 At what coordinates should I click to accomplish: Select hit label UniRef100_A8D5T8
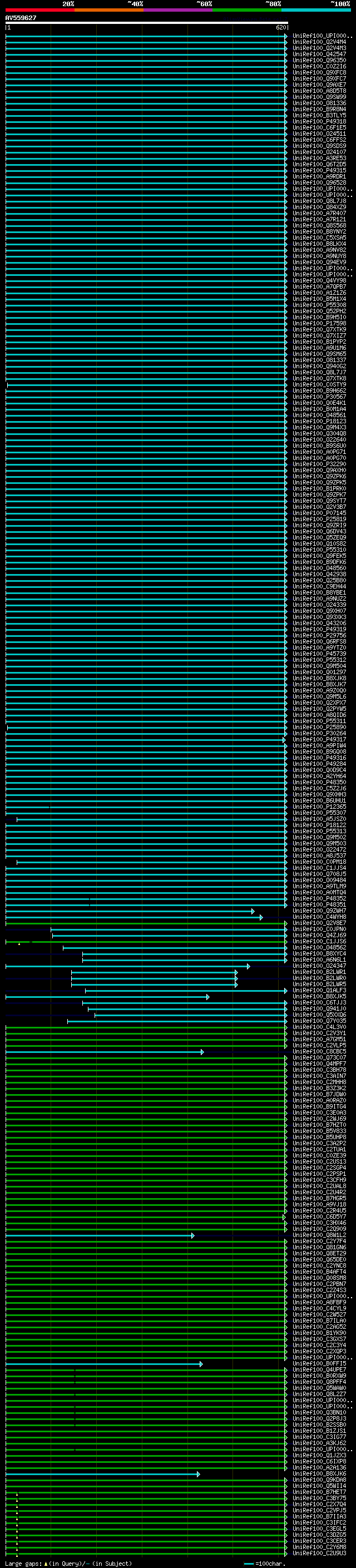coord(319,91)
